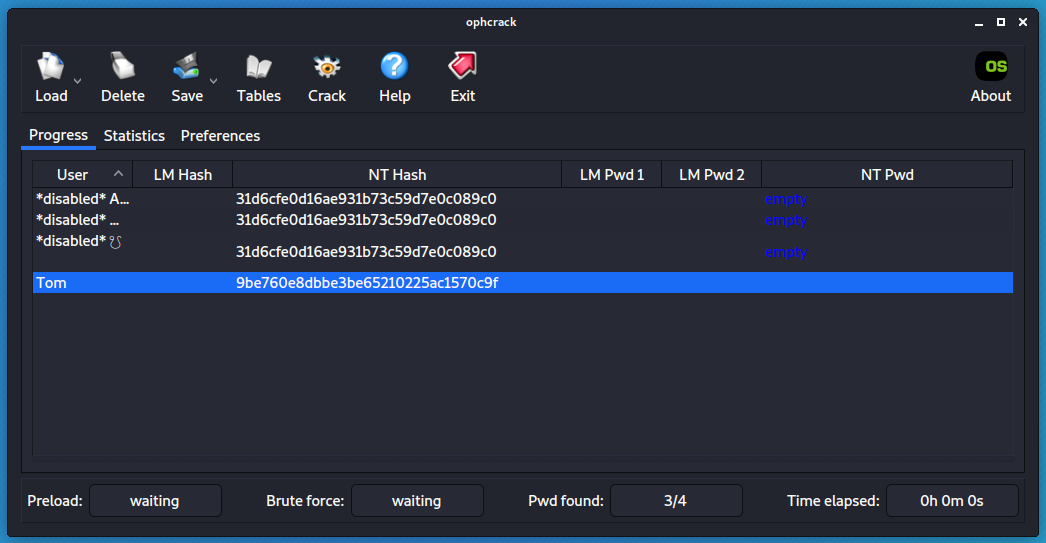Expand the Save dropdown arrow
This screenshot has width=1046, height=543.
pos(214,80)
